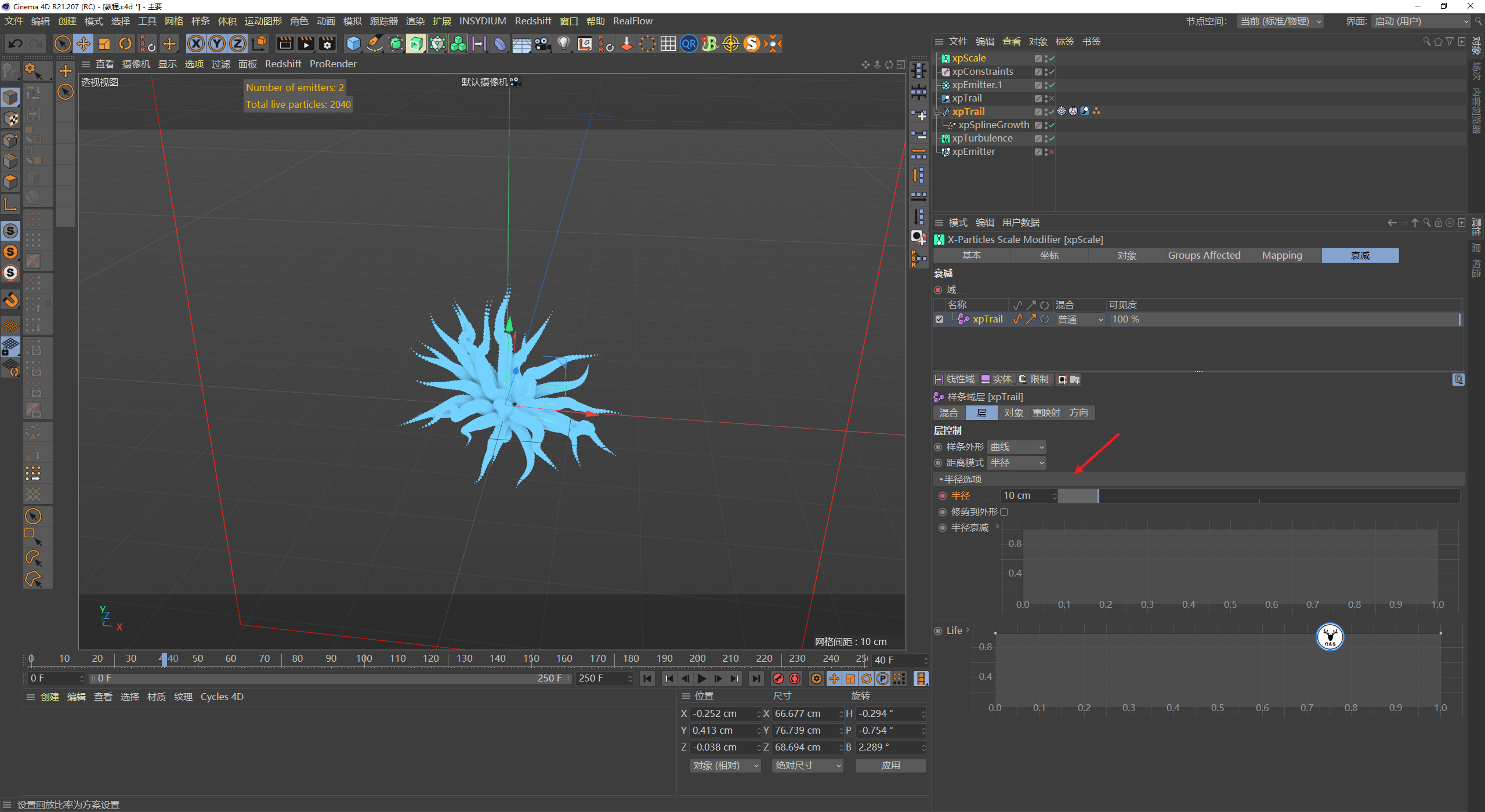Open the 混合 tab of spline field layer

949,412
